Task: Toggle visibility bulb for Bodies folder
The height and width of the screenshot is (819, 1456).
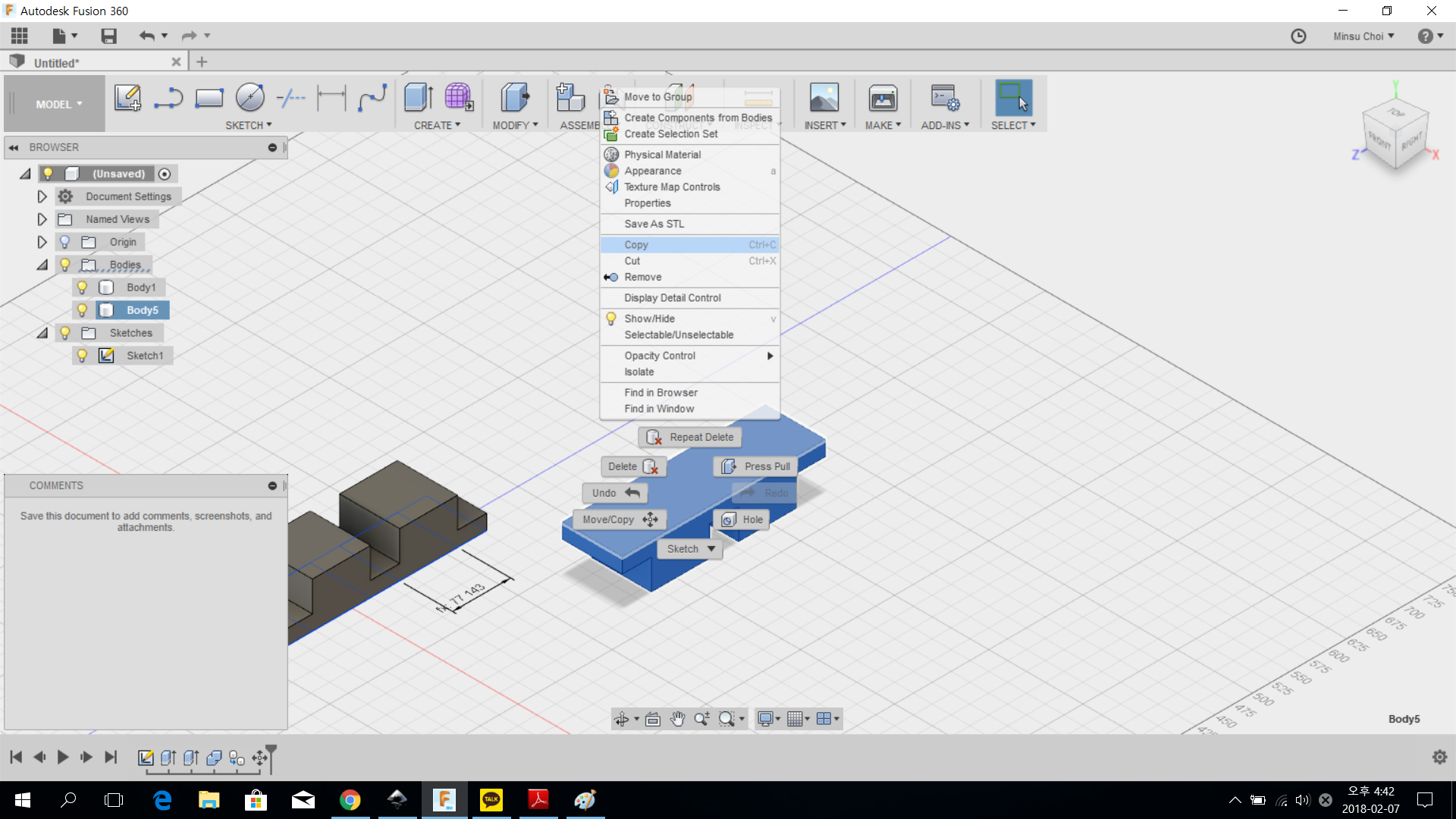Action: click(65, 265)
